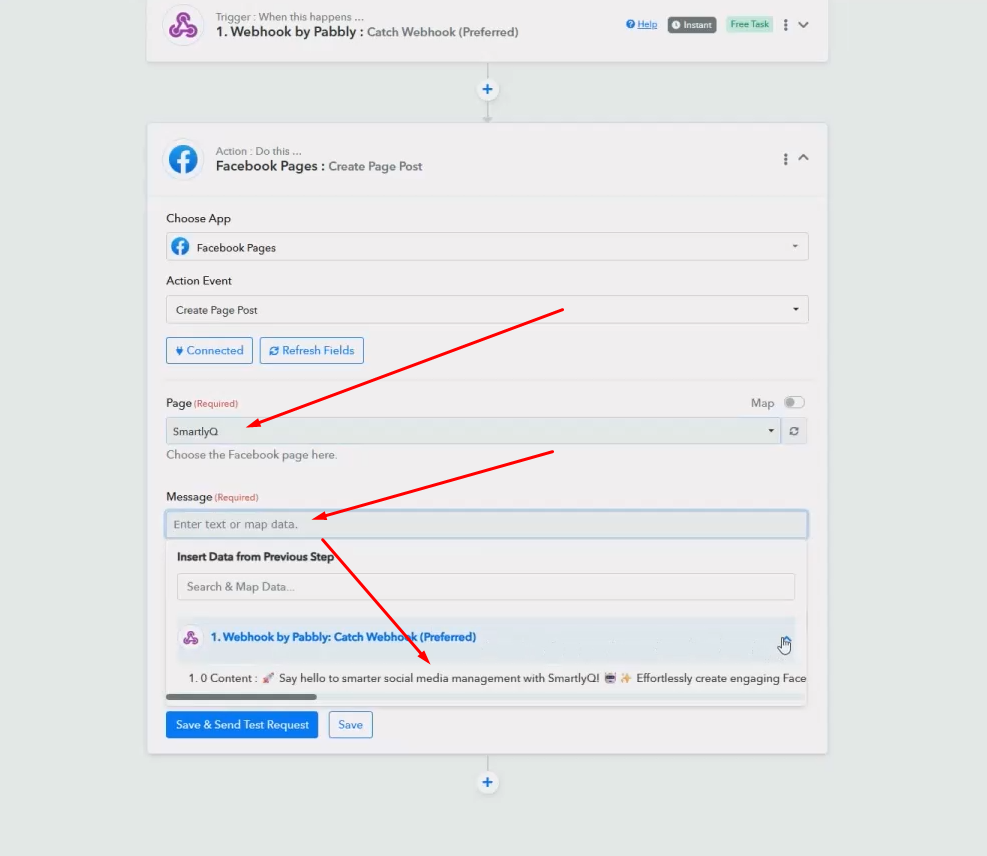Click the horizontal scrollbar under mapped data
This screenshot has width=987, height=856.
241,697
